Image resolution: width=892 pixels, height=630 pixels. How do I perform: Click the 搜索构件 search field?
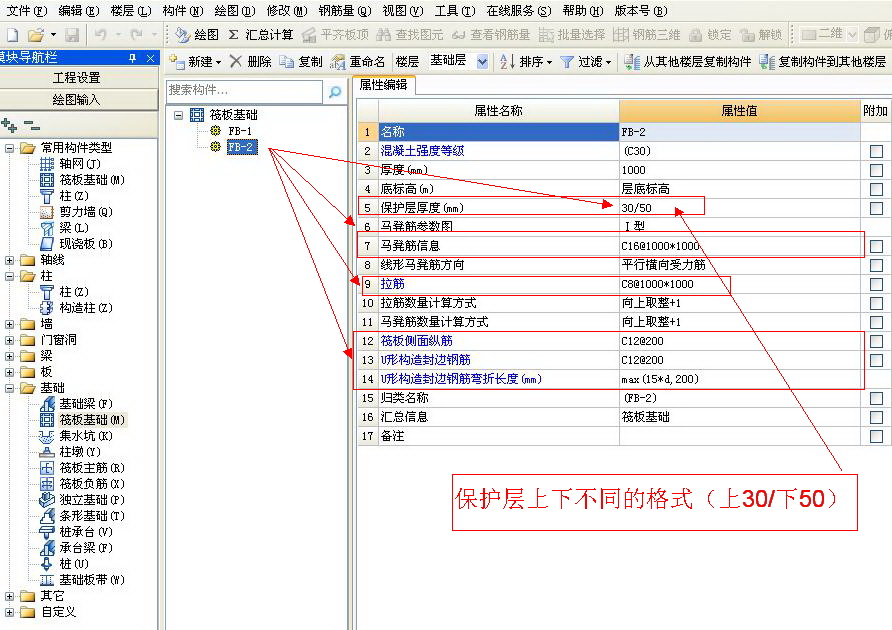pos(245,91)
